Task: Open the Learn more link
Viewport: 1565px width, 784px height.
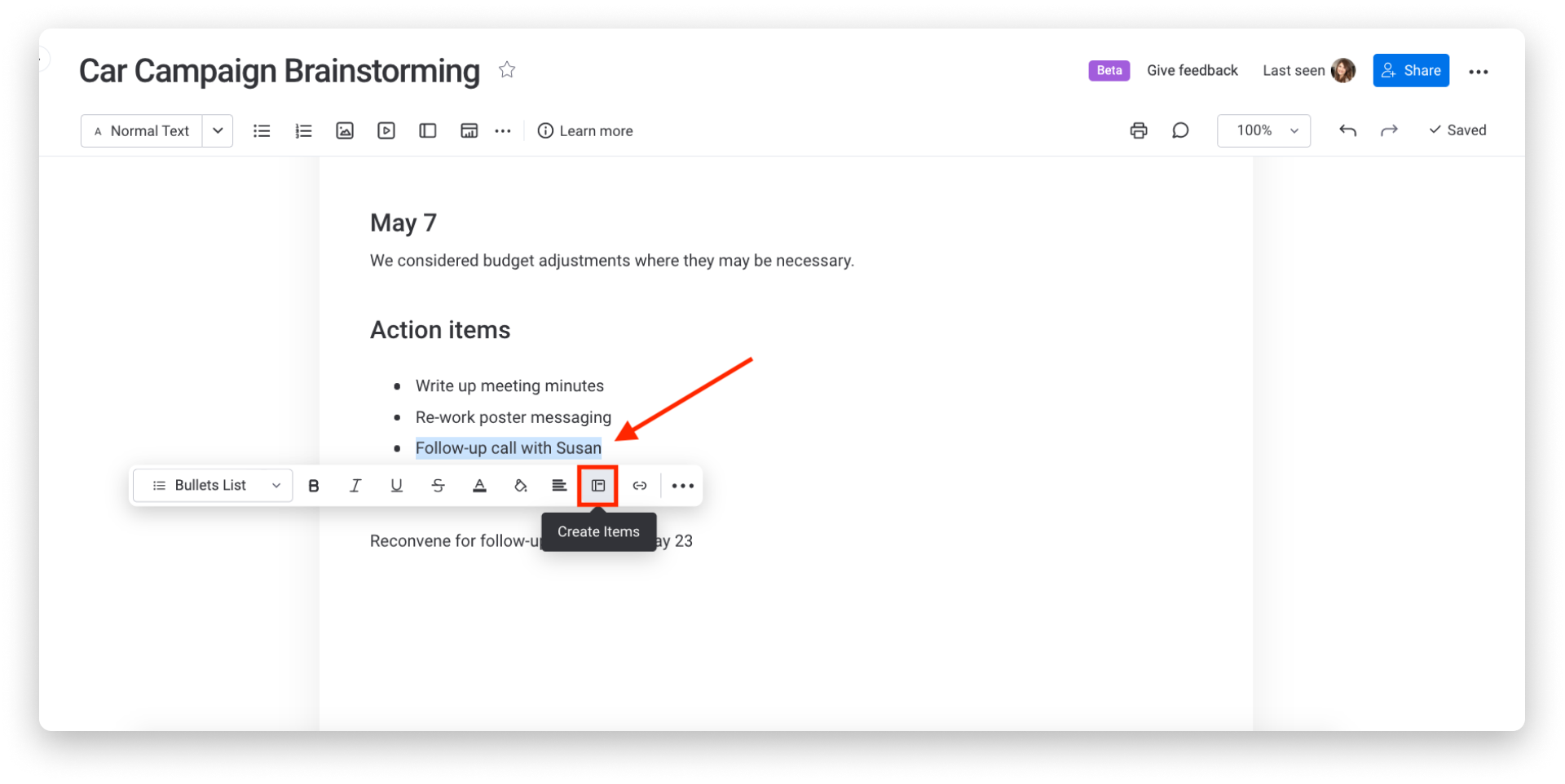Action: pos(585,131)
